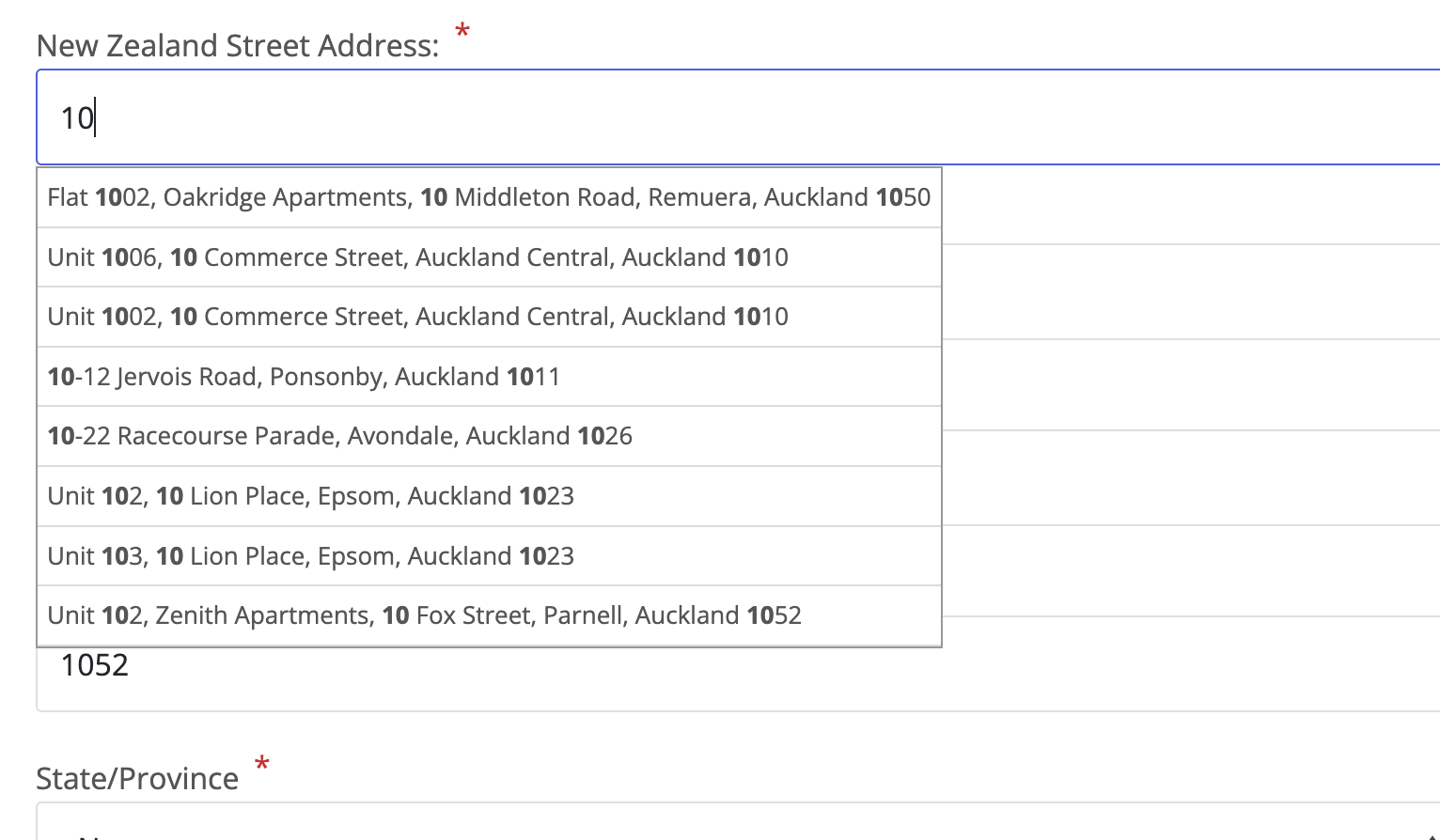Choose Unit 1006, 10 Commerce Street suggestion
The width and height of the screenshot is (1440, 840).
pyautogui.click(x=489, y=257)
